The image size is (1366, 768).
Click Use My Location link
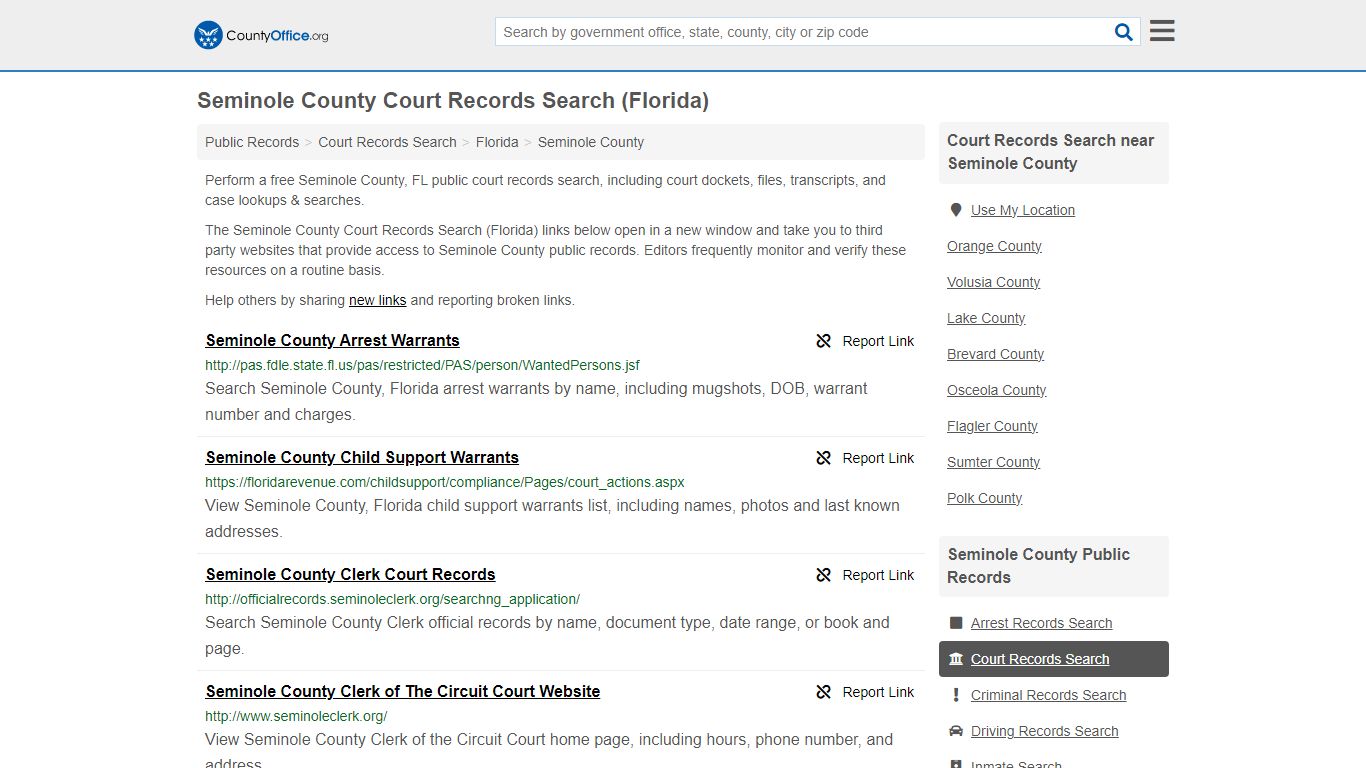(x=1023, y=210)
